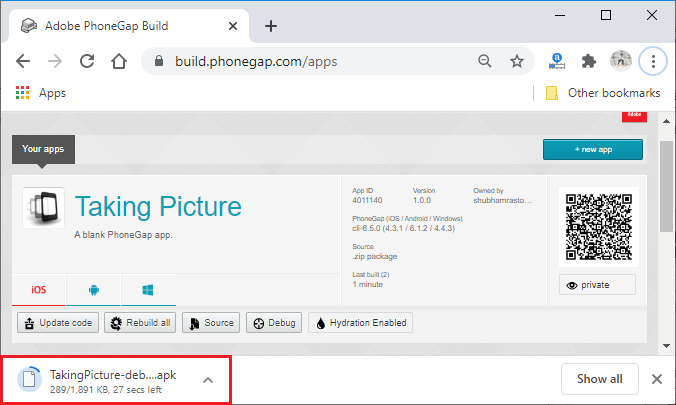
Task: Minimize the browser window
Action: pos(560,16)
